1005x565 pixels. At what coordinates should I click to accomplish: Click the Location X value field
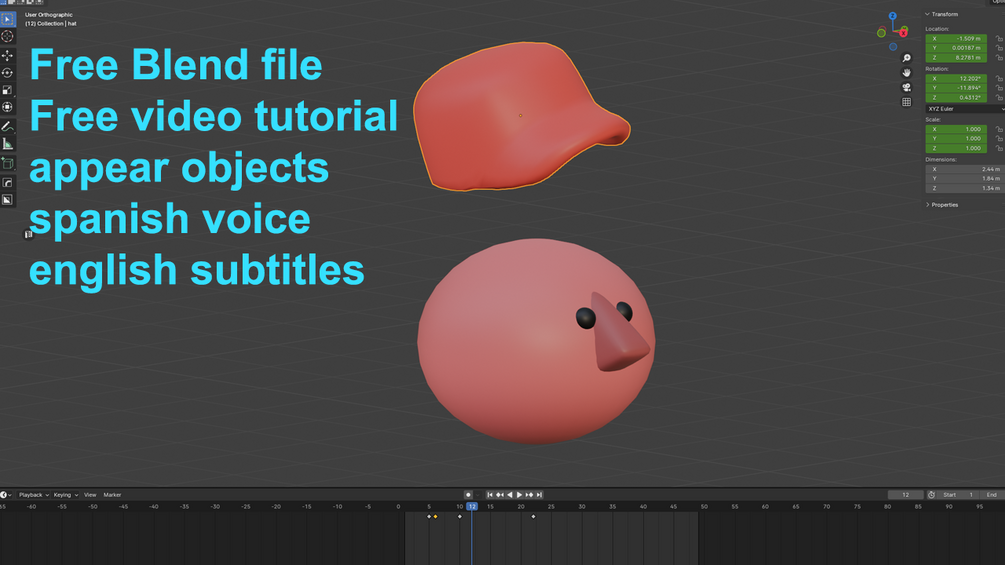click(956, 38)
